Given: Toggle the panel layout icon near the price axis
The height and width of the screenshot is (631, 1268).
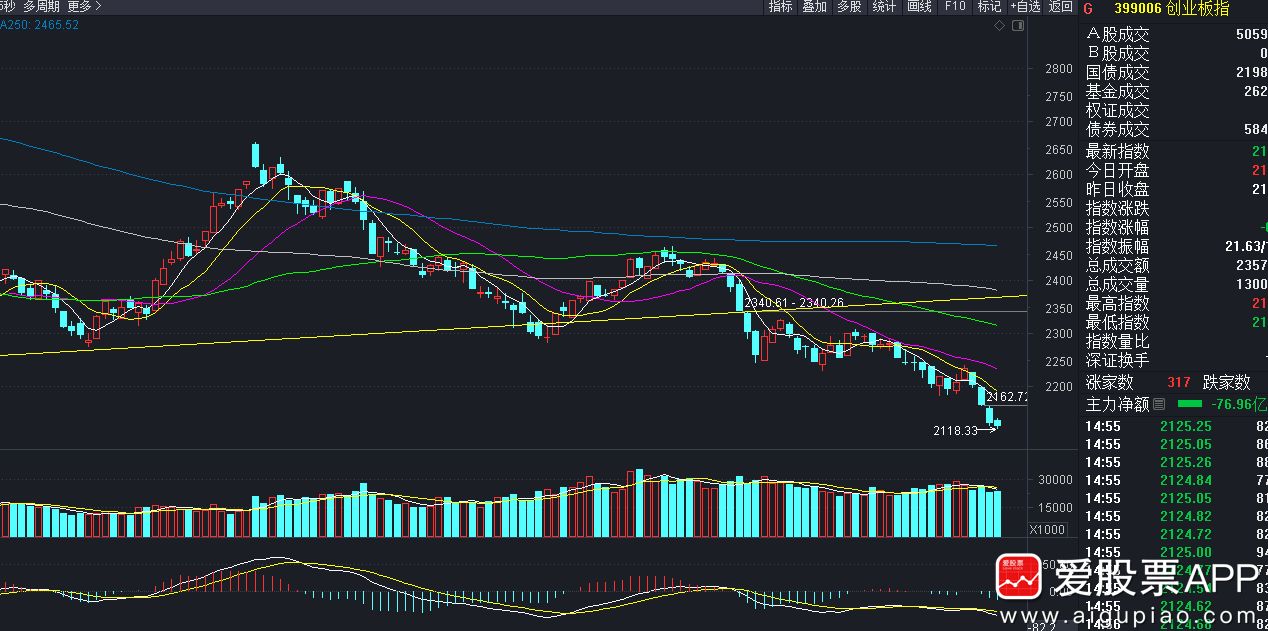Looking at the screenshot, I should click(x=1017, y=27).
